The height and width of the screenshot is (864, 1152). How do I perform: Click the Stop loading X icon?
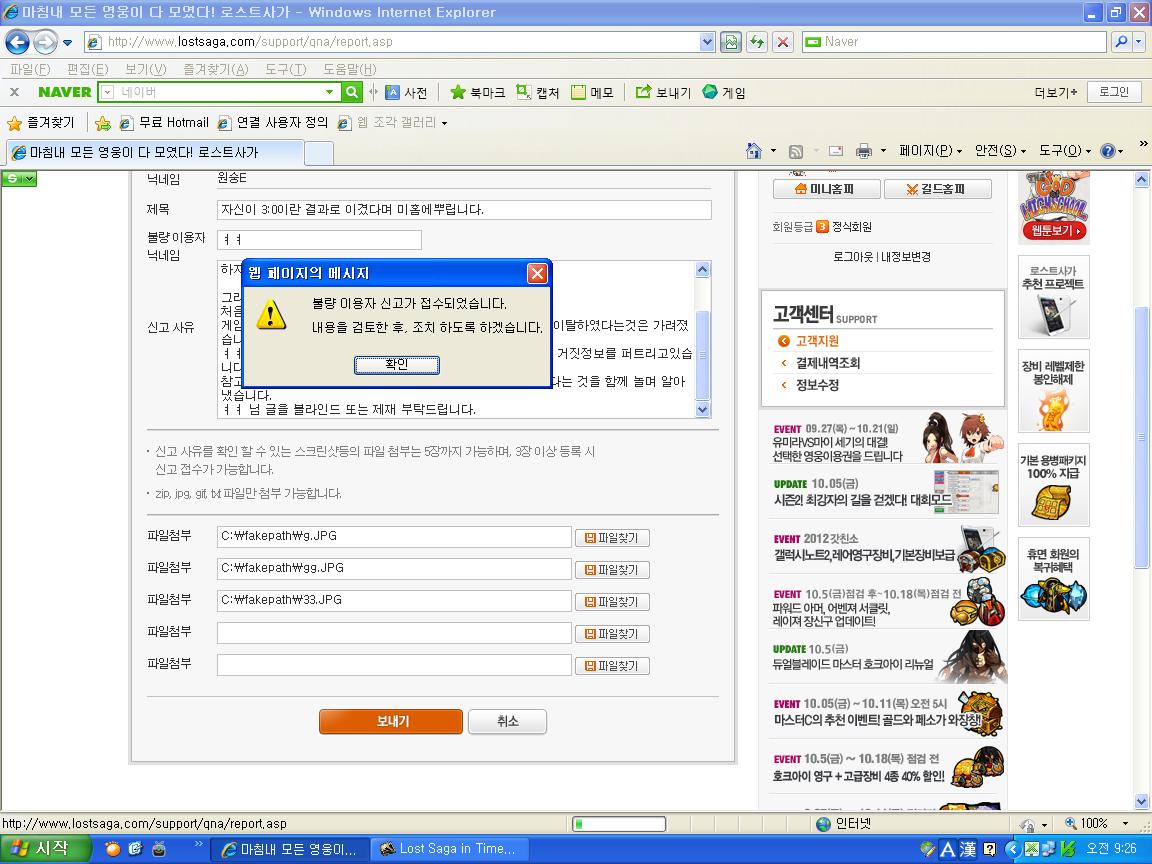[x=783, y=42]
